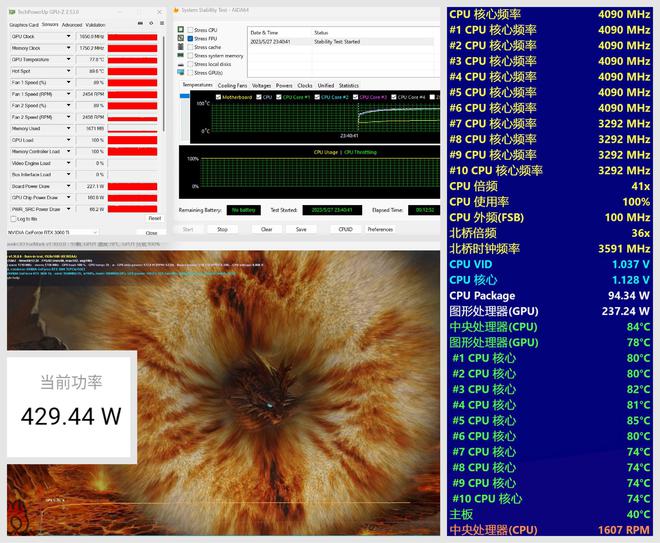The width and height of the screenshot is (660, 543).
Task: Click the Stress local disks drive icon
Action: (181, 64)
